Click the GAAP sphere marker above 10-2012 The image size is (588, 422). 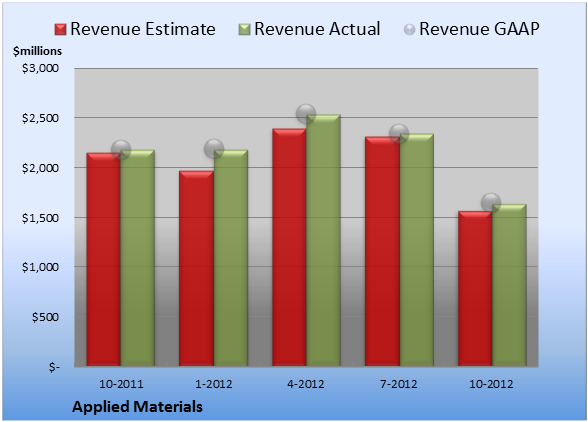pyautogui.click(x=491, y=203)
